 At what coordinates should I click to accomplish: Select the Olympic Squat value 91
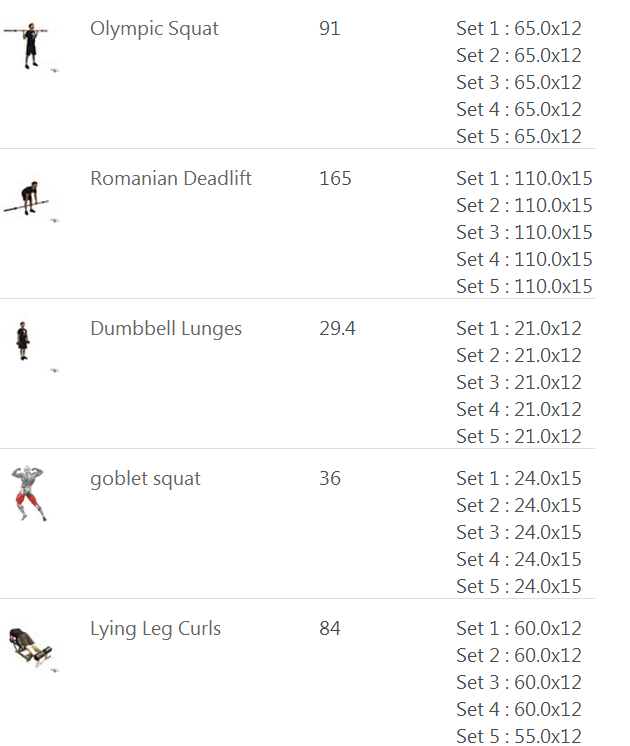tap(330, 29)
